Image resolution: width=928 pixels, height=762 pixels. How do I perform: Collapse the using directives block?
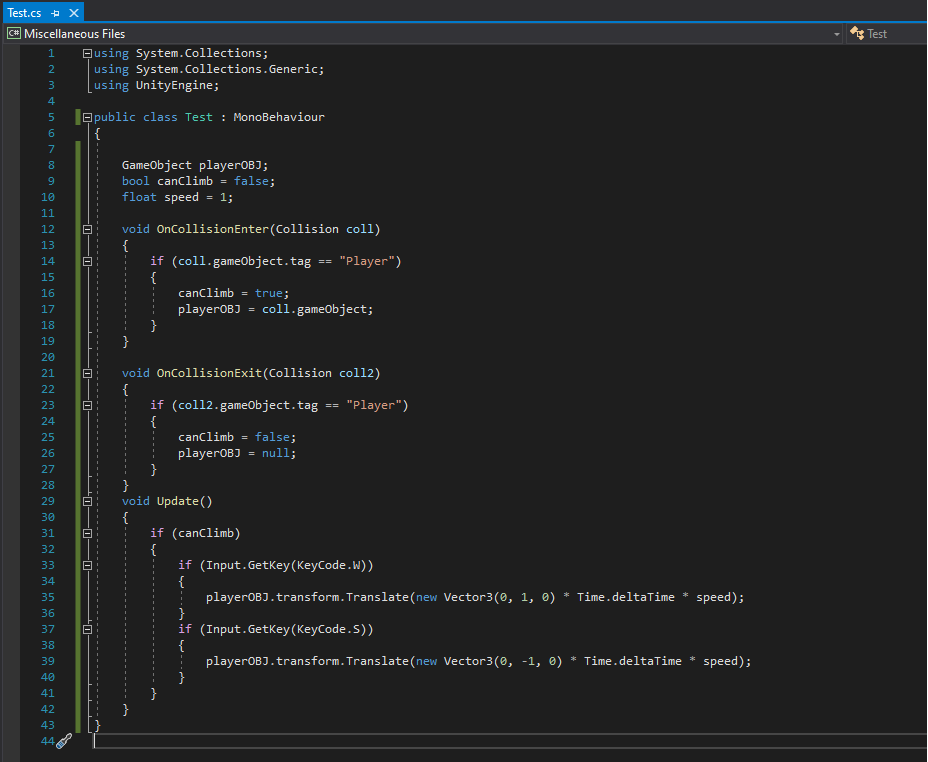[87, 53]
